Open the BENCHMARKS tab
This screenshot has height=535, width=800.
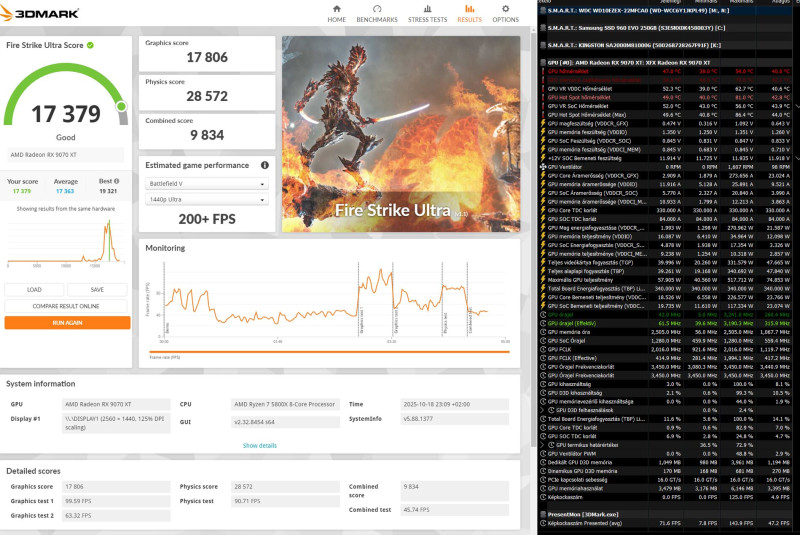pos(377,14)
